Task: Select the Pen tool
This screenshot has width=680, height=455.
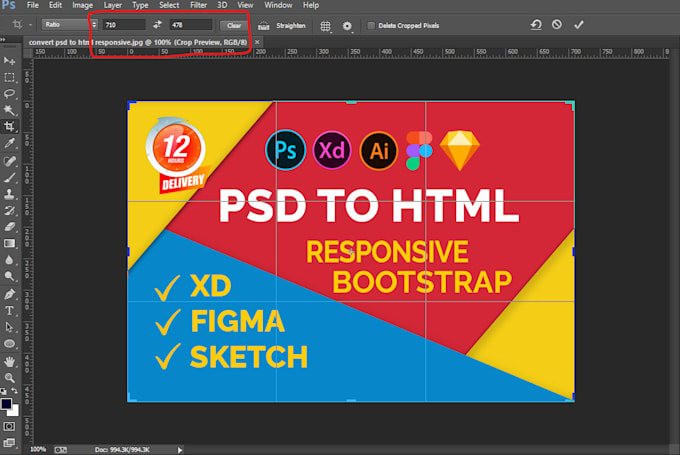Action: 9,294
